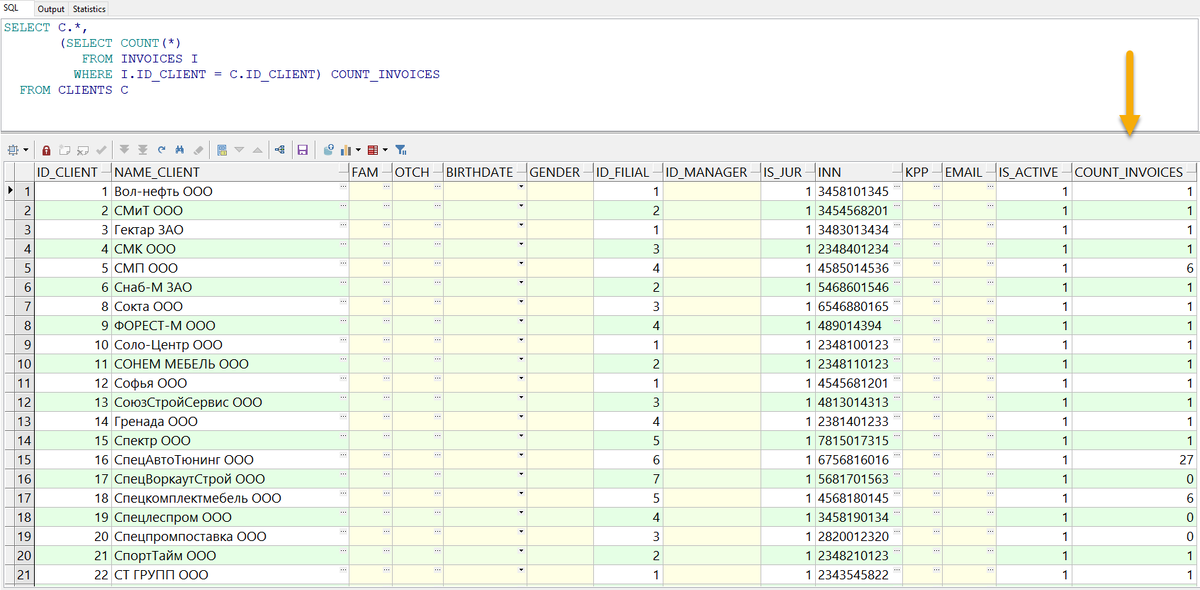Click the fetch next page icon
The height and width of the screenshot is (590, 1200).
(125, 150)
